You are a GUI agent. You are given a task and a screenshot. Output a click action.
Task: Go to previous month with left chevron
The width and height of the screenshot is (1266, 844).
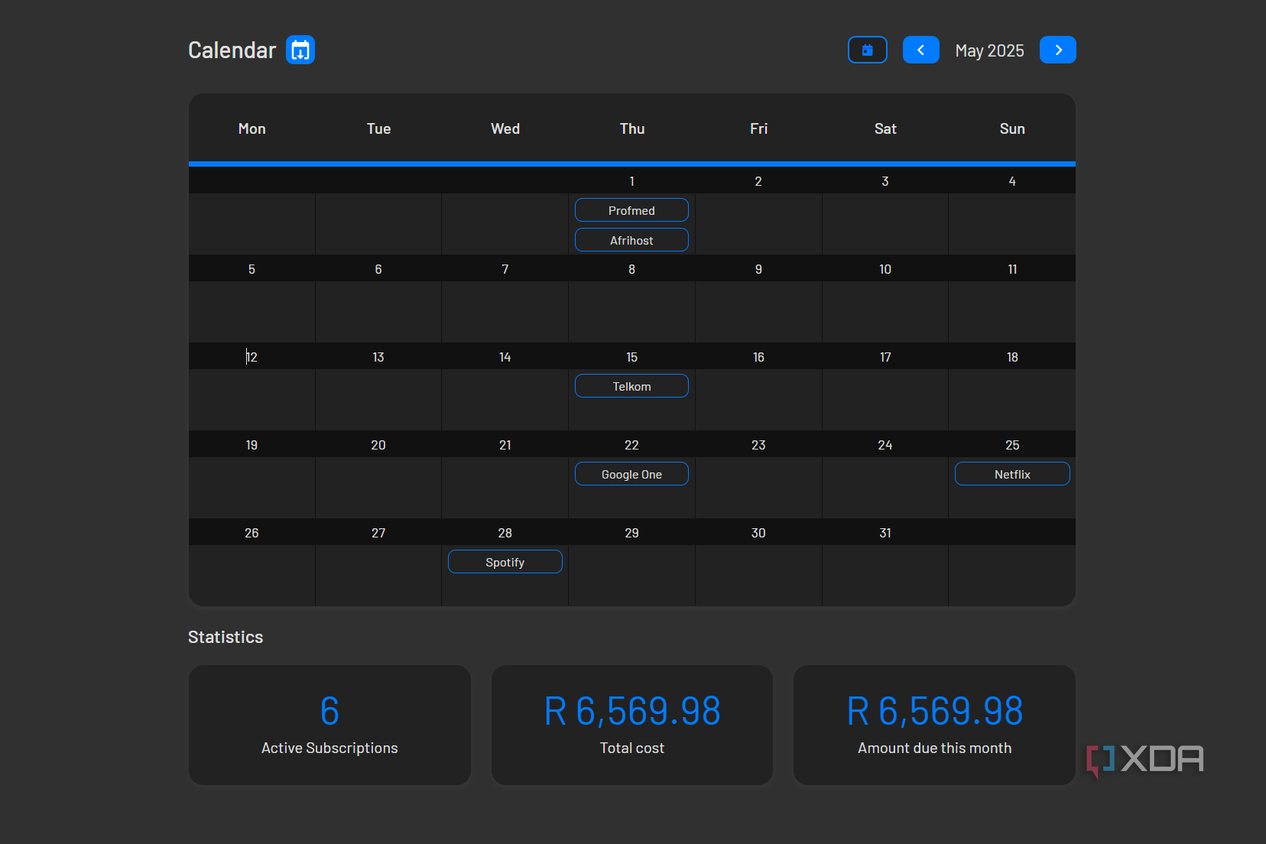[x=921, y=50]
